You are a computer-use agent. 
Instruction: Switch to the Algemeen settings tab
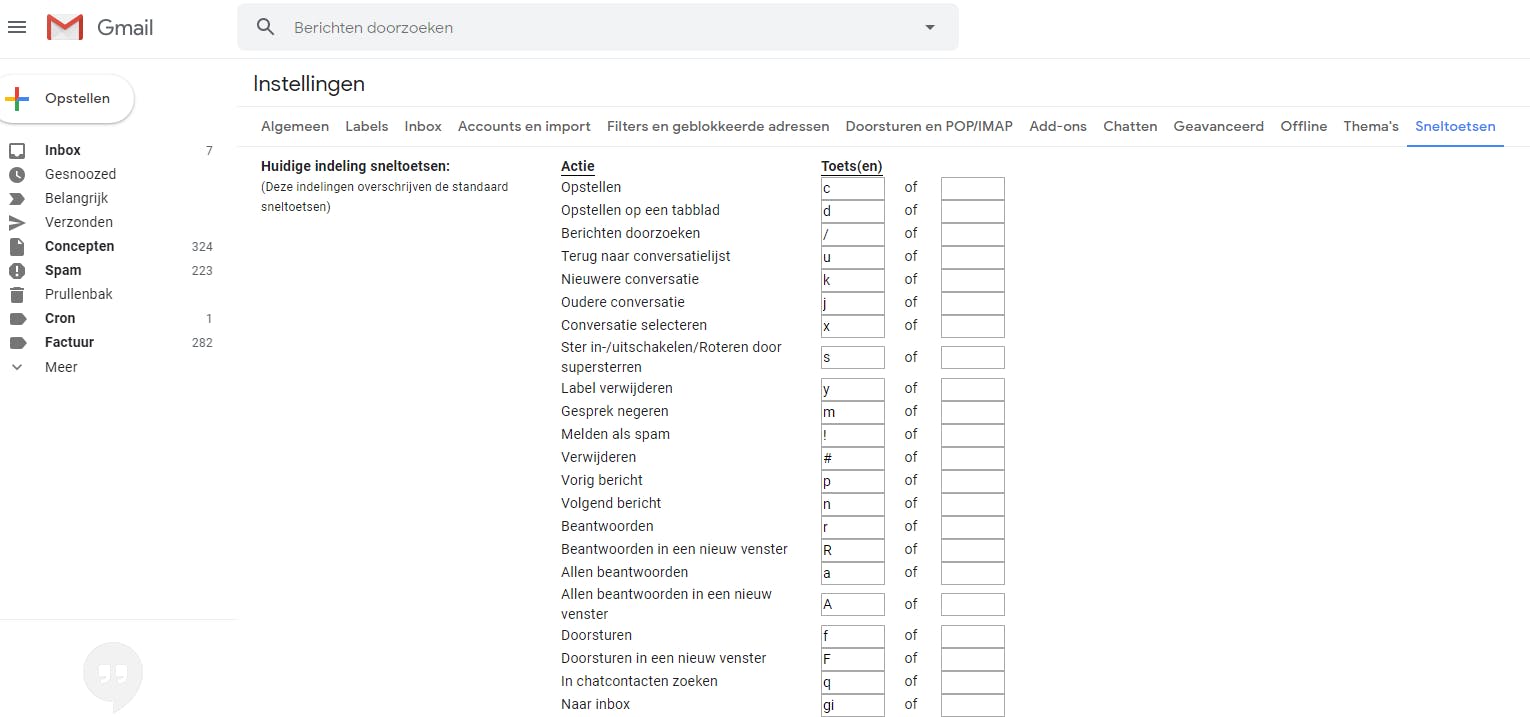295,126
